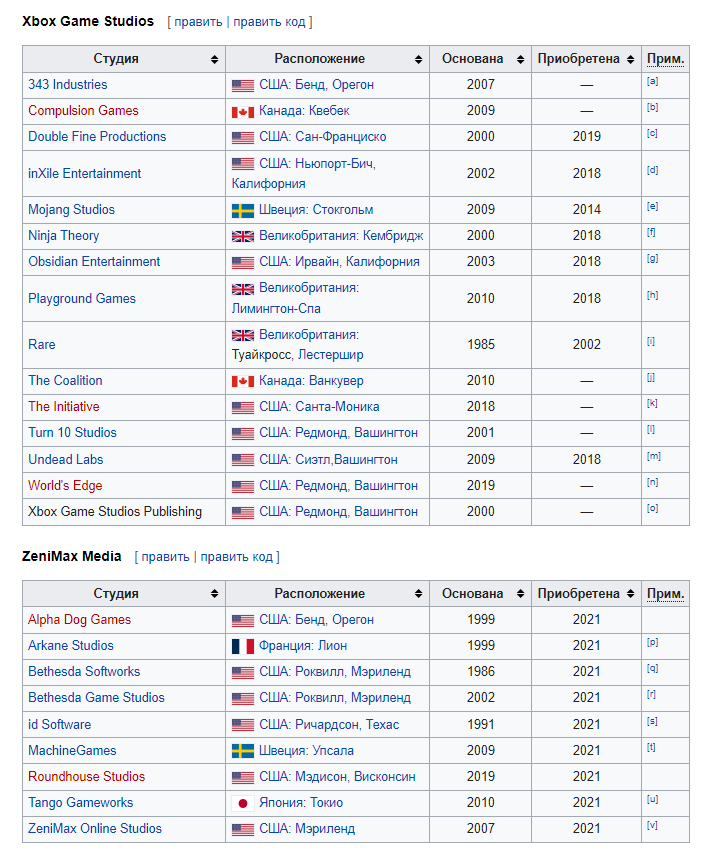This screenshot has height=864, width=728.
Task: Click the 'Xbox Game Studios Publishing' cell text
Action: 115,512
